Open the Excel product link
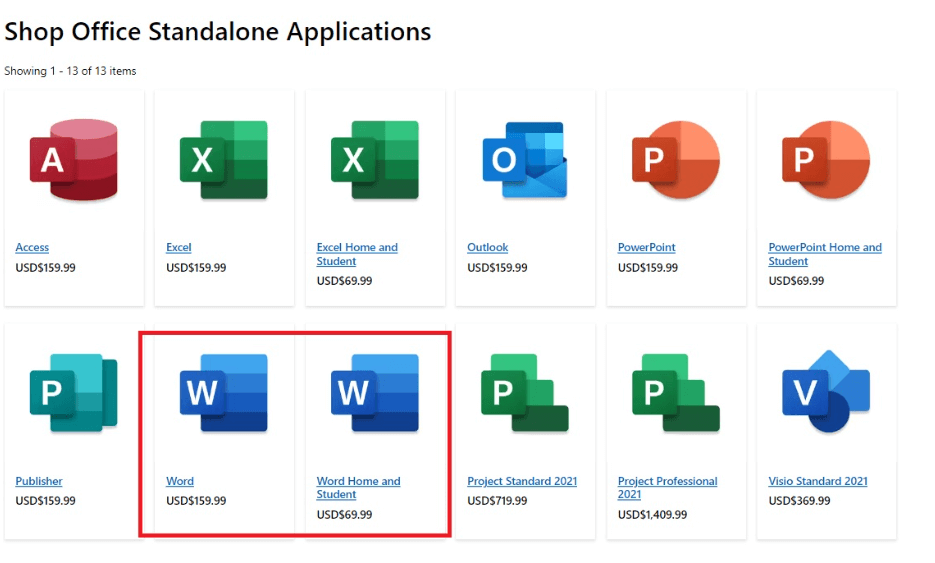Image resolution: width=935 pixels, height=563 pixels. click(x=179, y=248)
